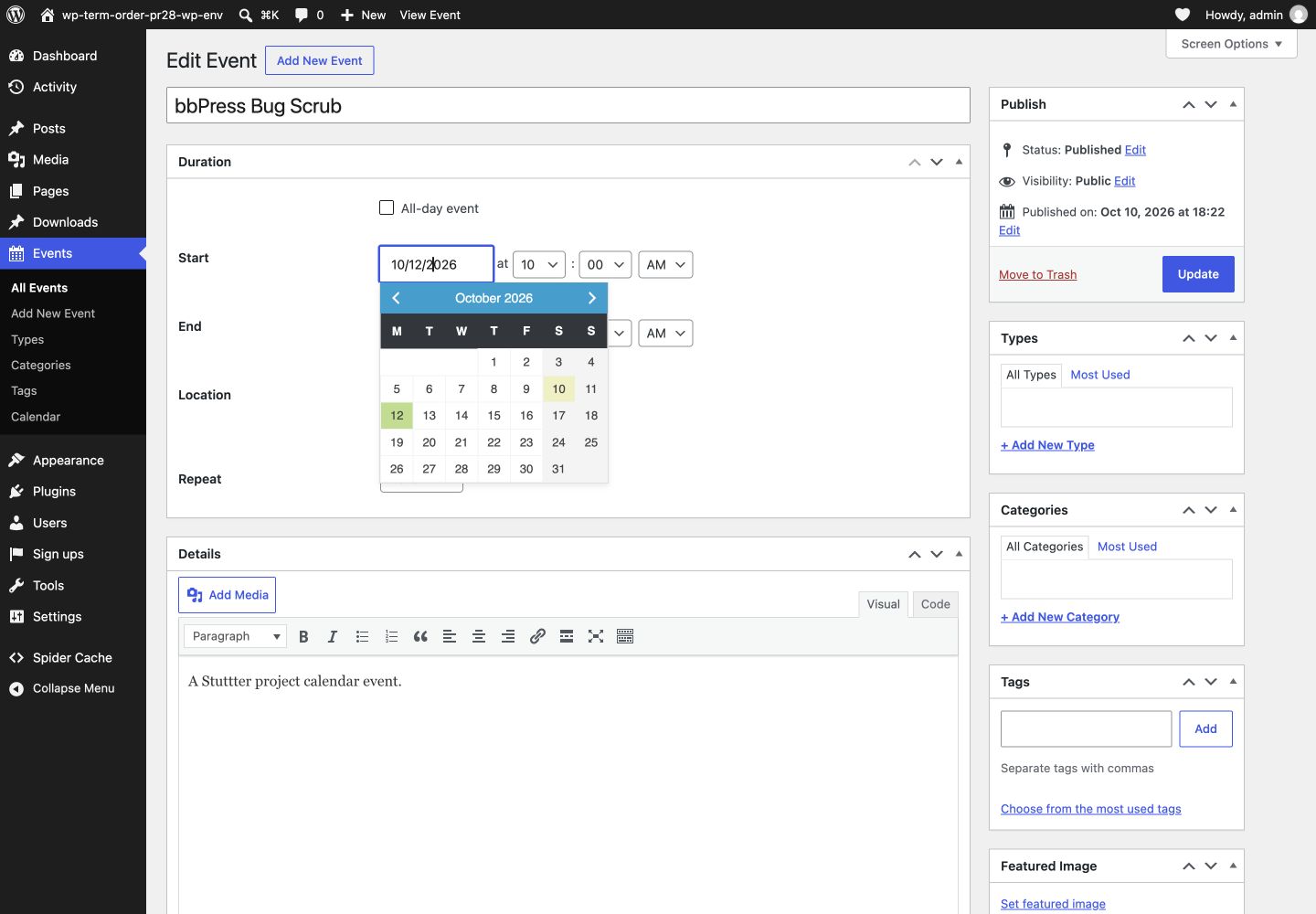Click the Add Media button
The height and width of the screenshot is (914, 1316).
click(x=227, y=595)
